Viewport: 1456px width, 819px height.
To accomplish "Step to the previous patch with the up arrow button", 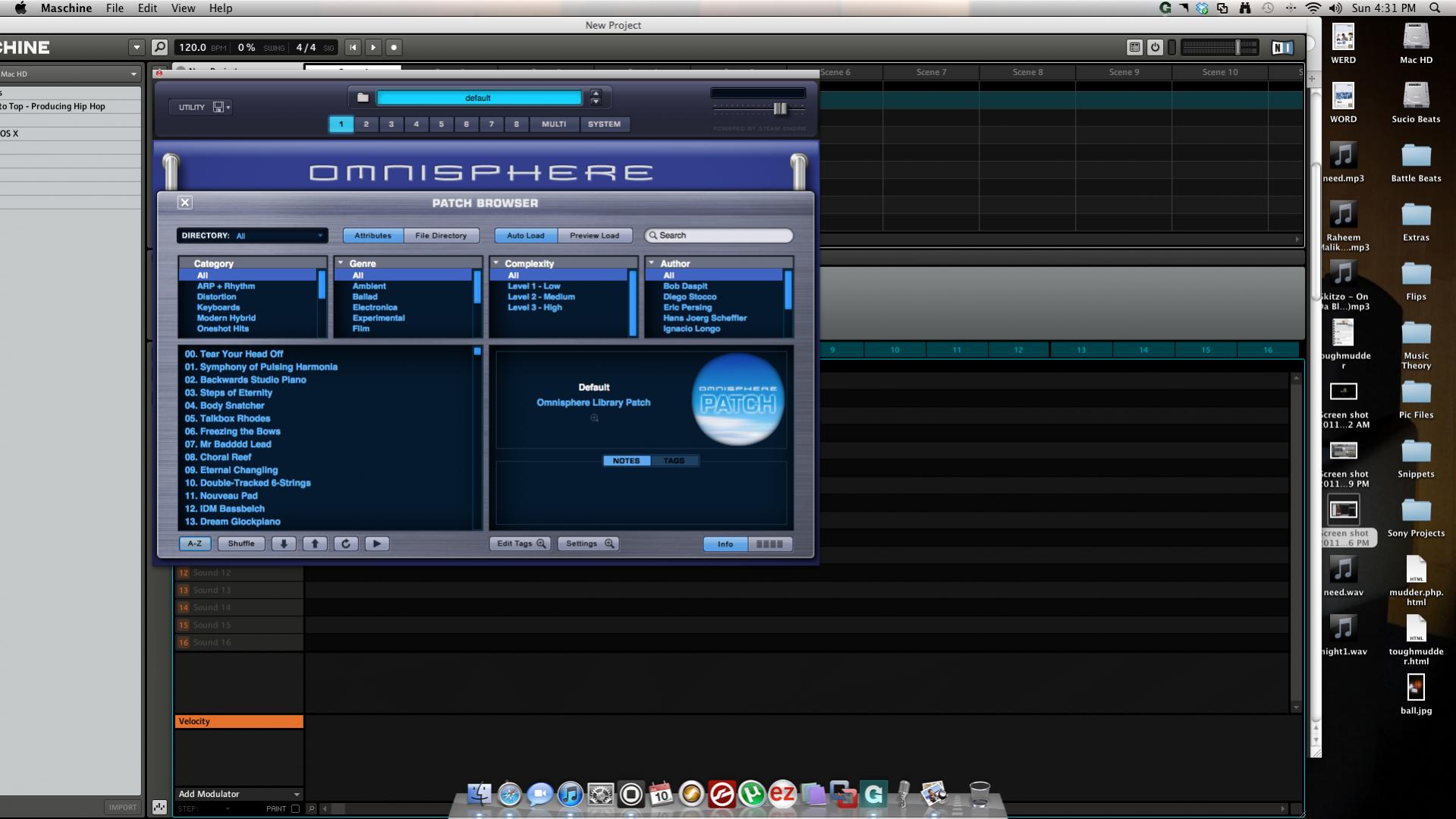I will click(x=315, y=543).
